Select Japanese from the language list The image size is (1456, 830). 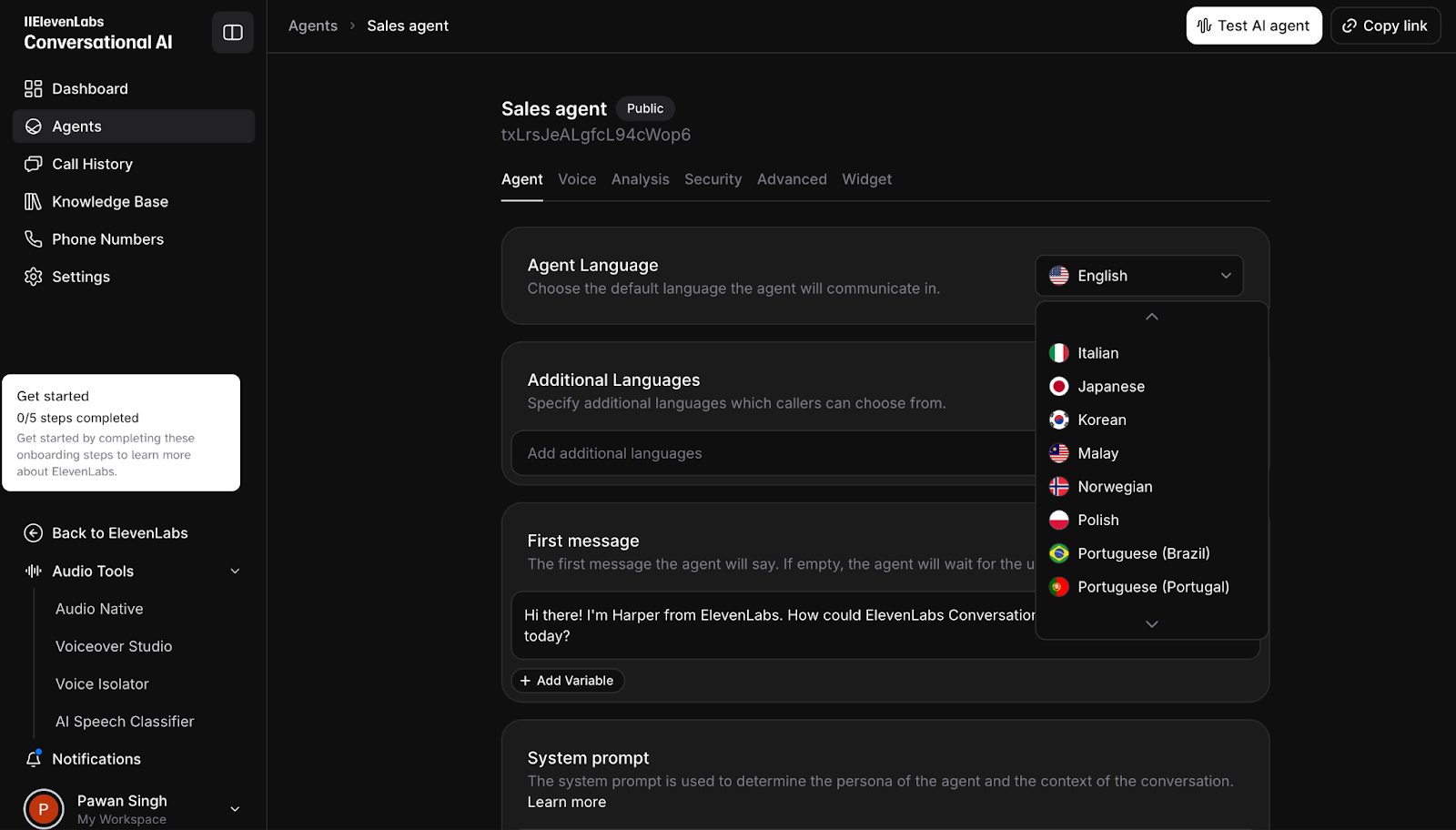pyautogui.click(x=1151, y=387)
